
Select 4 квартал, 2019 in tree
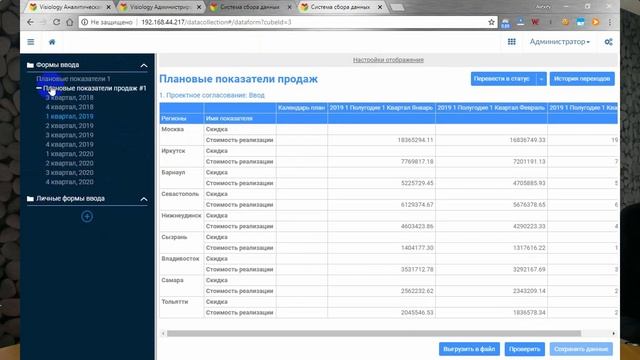69,144
